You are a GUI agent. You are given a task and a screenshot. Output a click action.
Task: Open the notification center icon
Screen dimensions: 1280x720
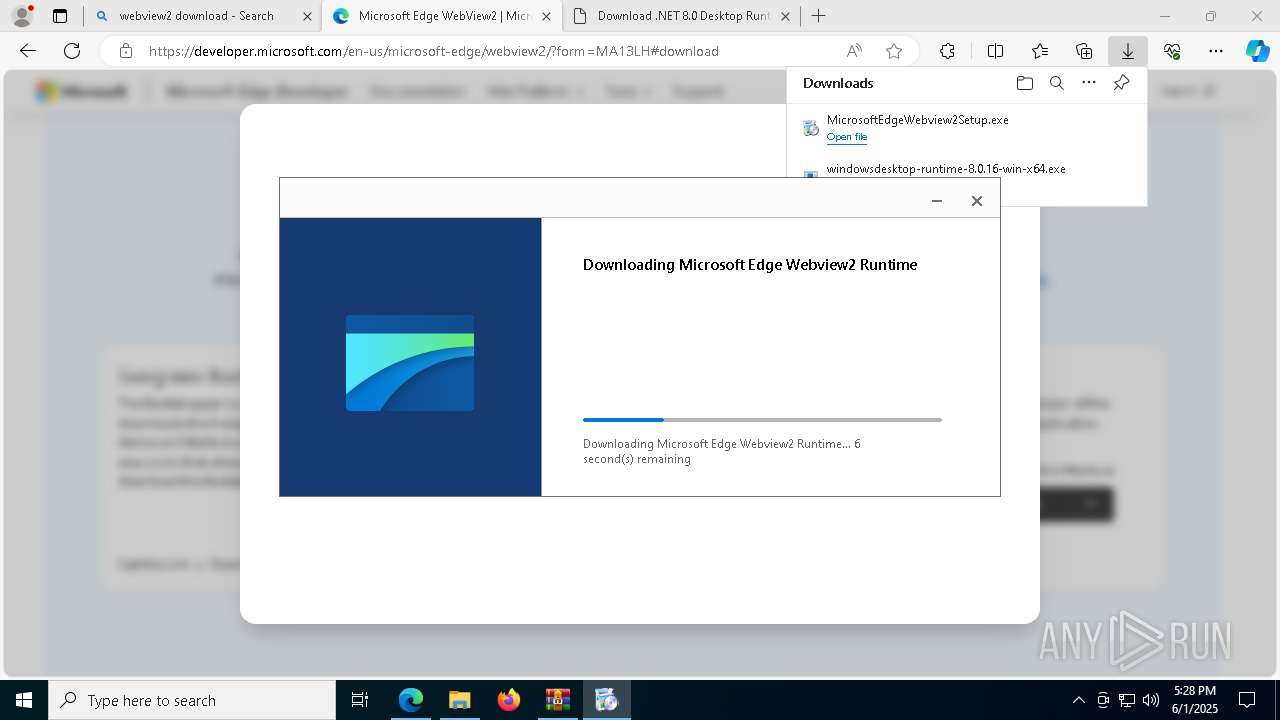pos(1248,700)
